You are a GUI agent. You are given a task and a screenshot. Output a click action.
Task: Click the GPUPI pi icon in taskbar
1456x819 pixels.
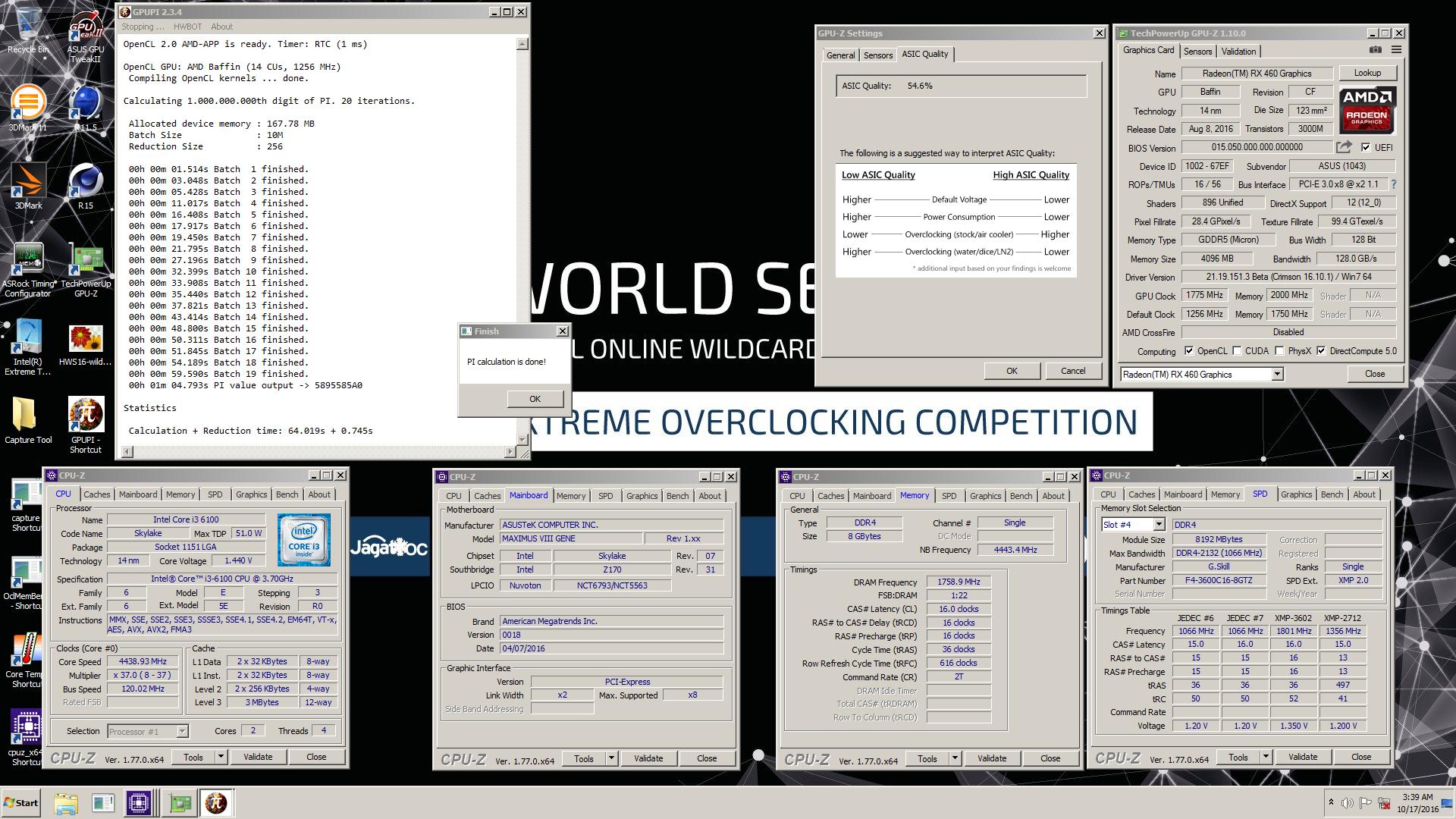pyautogui.click(x=216, y=802)
